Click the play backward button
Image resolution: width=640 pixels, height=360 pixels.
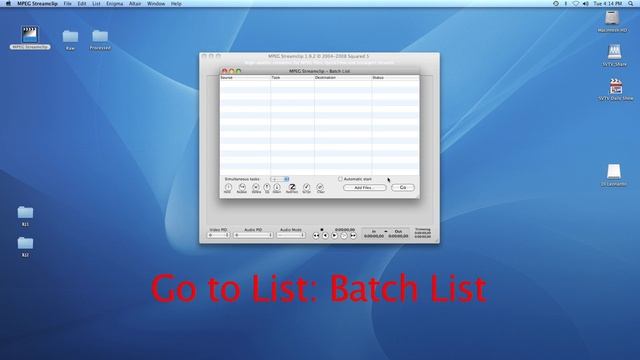click(325, 236)
